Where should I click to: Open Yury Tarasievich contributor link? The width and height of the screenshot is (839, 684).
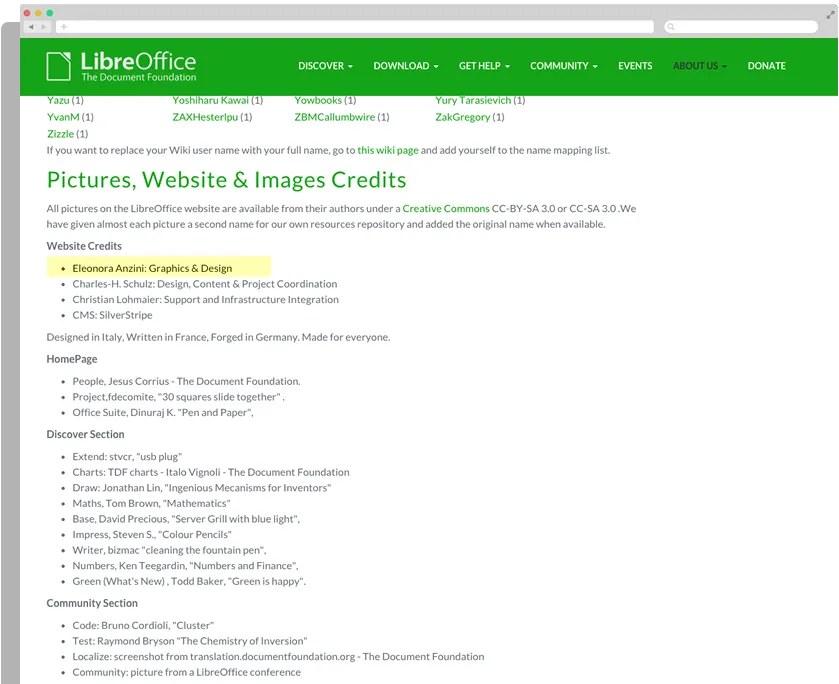coord(473,101)
